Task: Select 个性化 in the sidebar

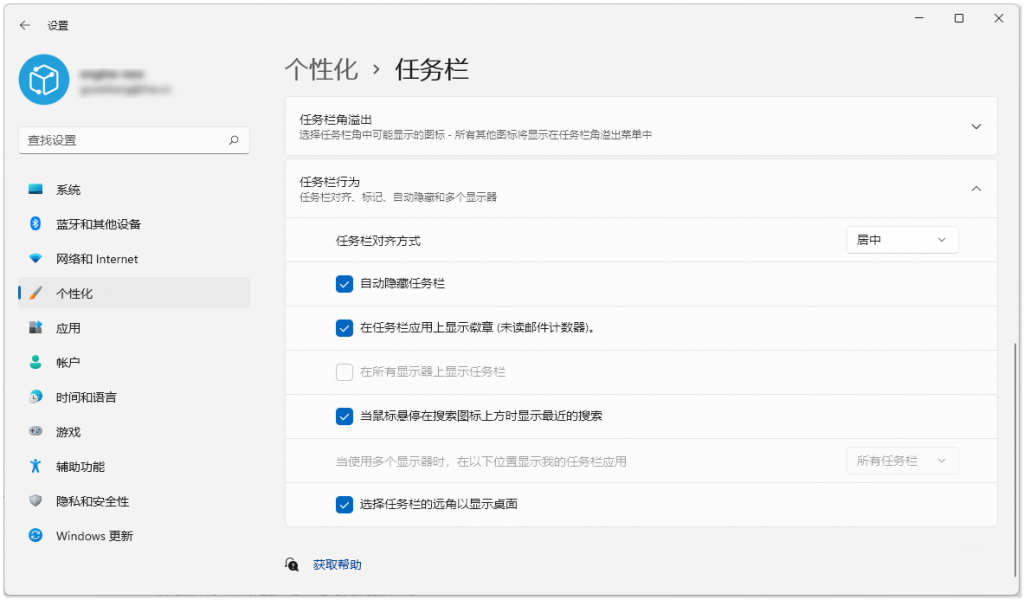Action: click(x=72, y=293)
